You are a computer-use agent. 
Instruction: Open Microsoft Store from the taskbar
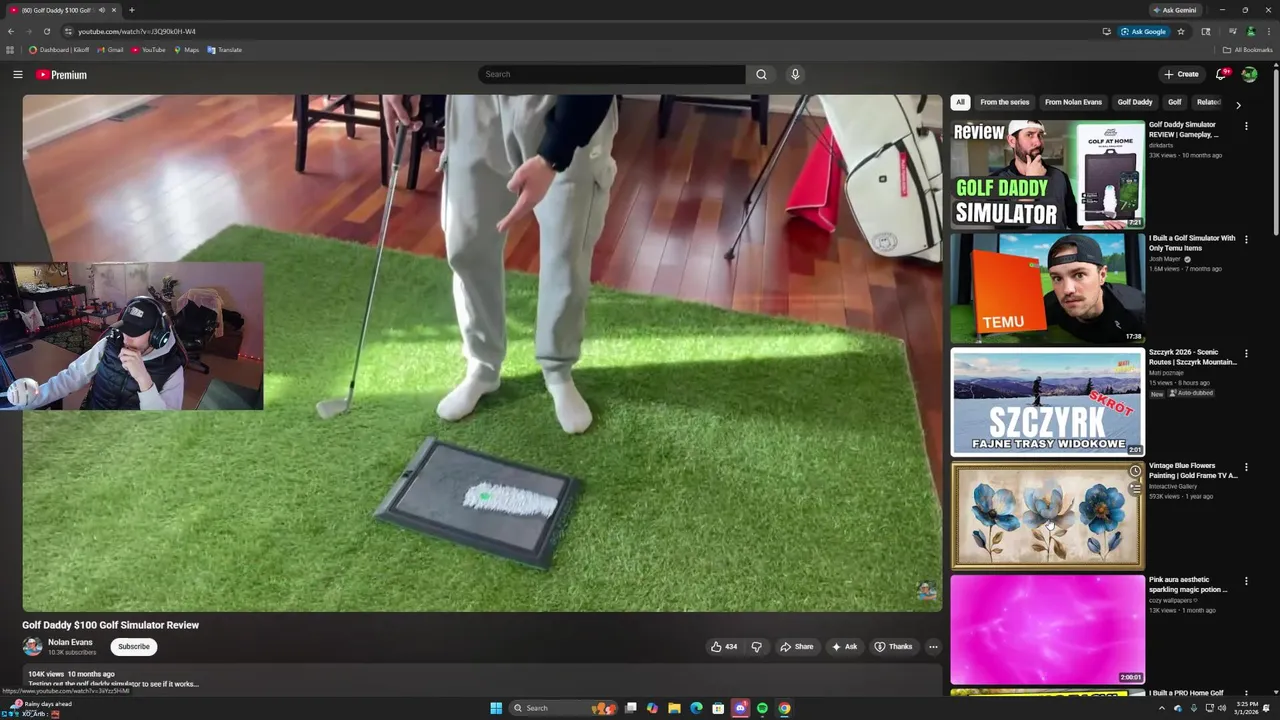pyautogui.click(x=718, y=708)
